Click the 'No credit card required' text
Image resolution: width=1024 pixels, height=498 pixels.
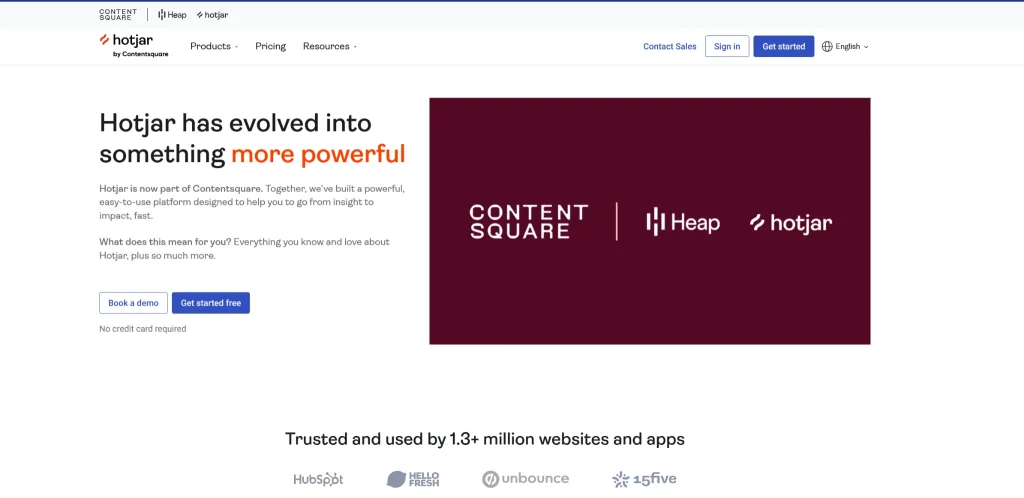[142, 329]
